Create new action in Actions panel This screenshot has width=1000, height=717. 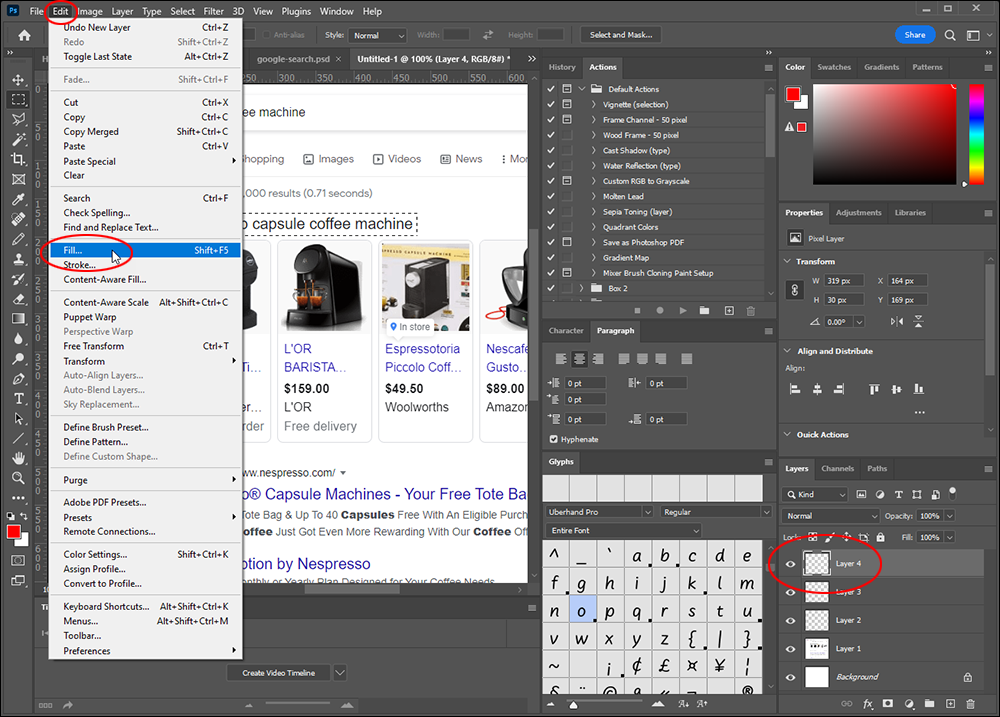[x=728, y=311]
